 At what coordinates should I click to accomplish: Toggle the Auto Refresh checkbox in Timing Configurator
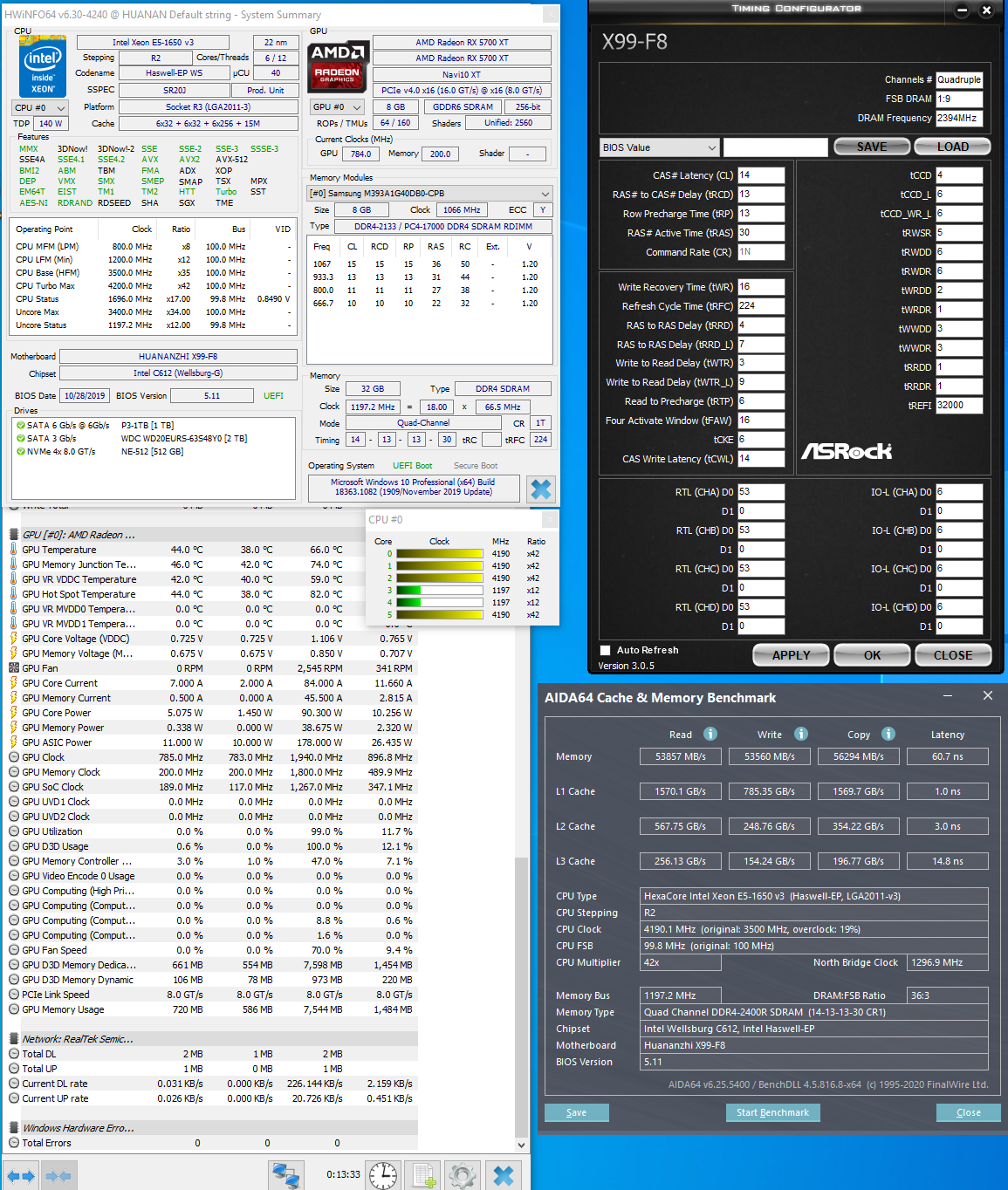[606, 650]
